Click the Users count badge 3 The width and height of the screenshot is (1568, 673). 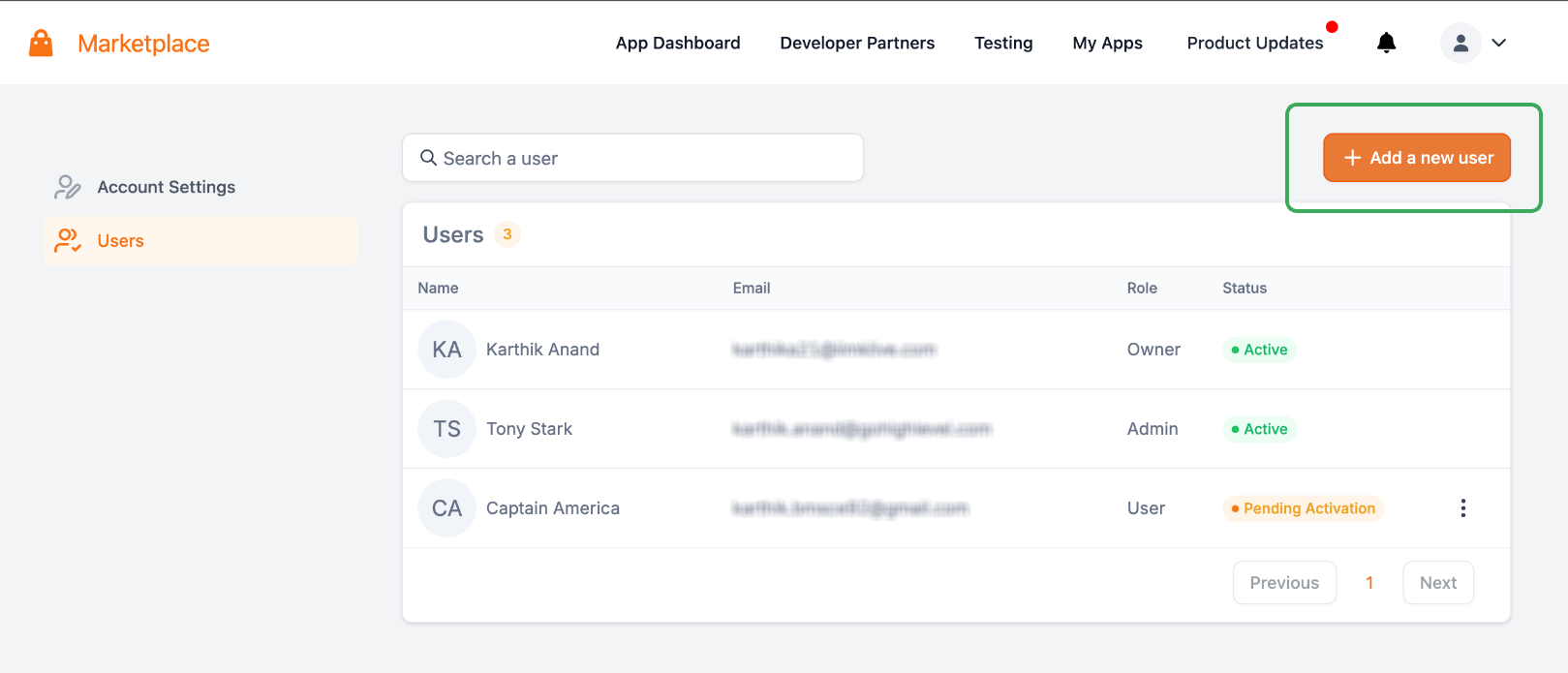(x=507, y=234)
